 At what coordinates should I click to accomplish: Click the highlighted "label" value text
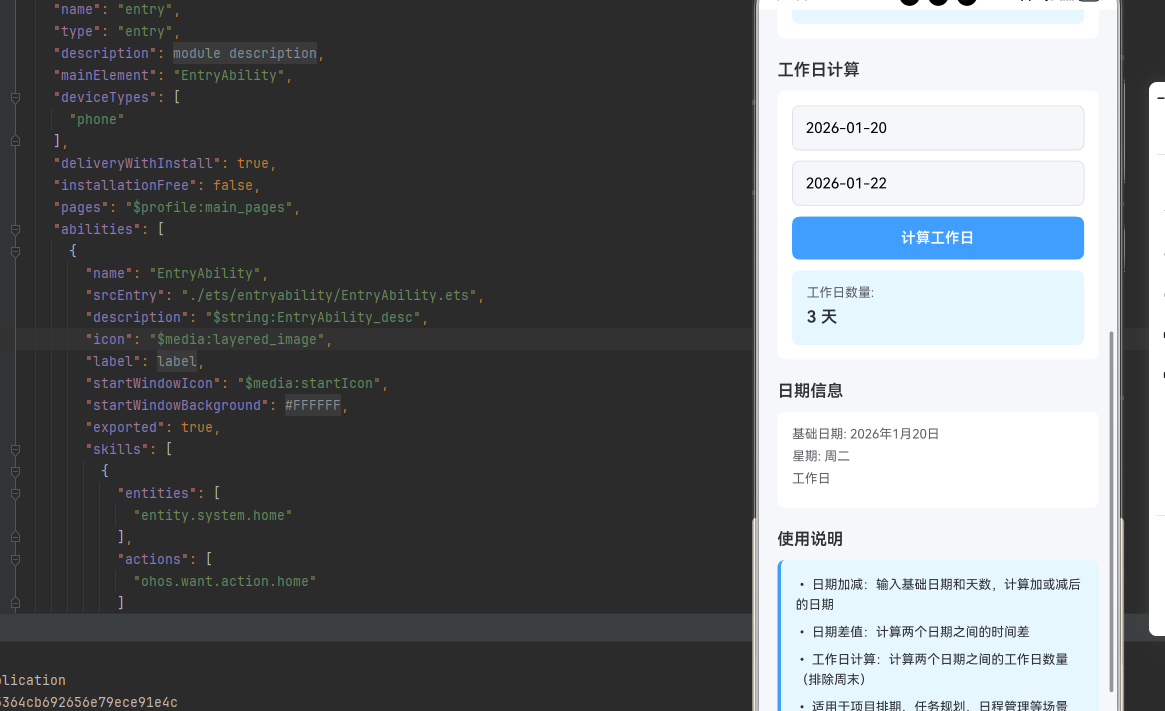point(177,362)
